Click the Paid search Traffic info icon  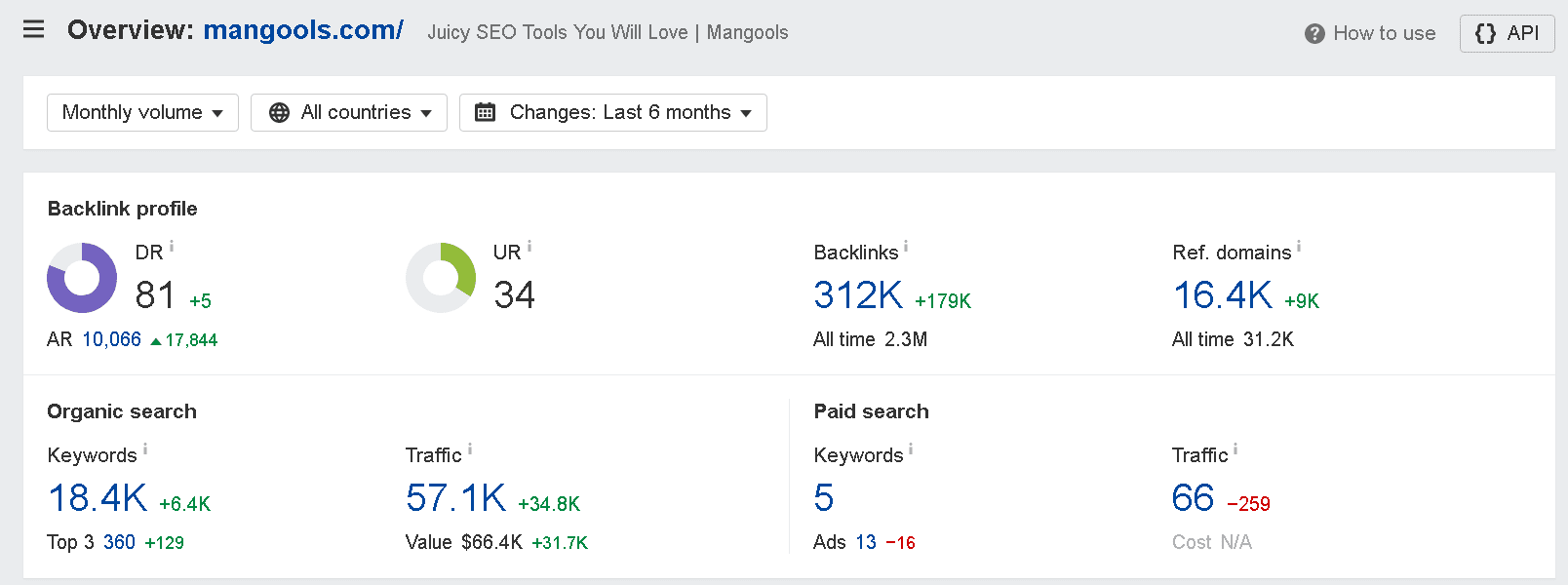coord(1235,449)
